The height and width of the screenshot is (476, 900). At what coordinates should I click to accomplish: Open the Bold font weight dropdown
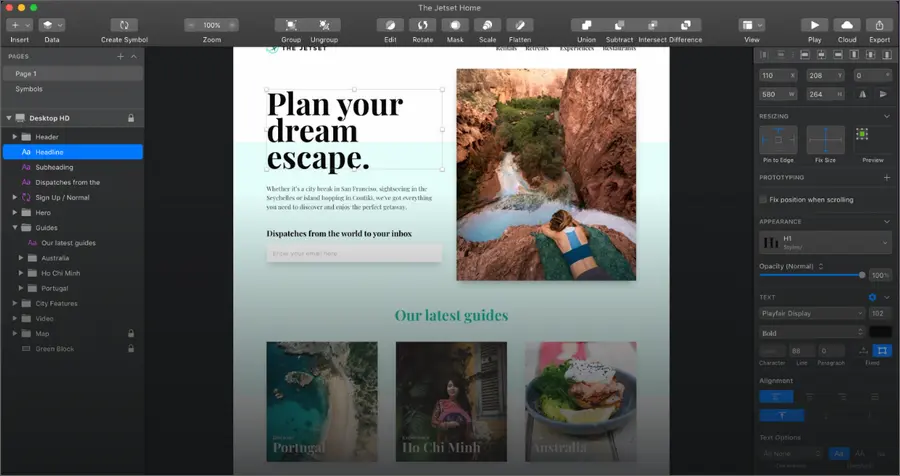(812, 333)
